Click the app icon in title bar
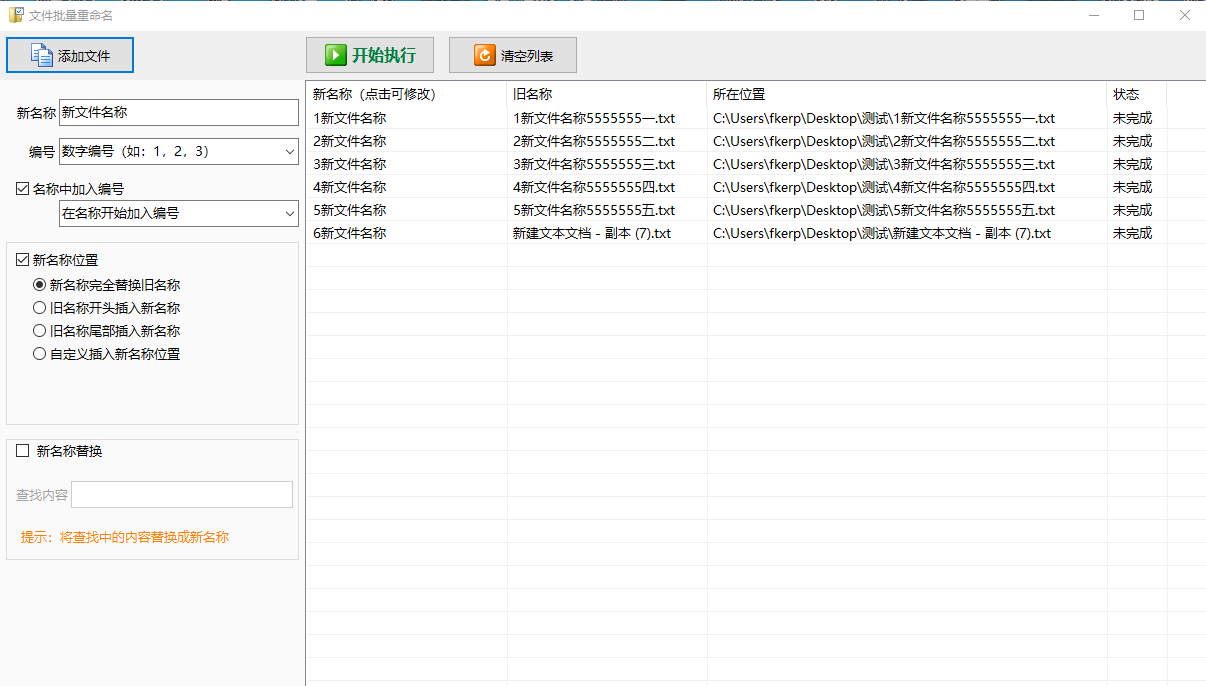Image resolution: width=1206 pixels, height=686 pixels. coord(16,15)
